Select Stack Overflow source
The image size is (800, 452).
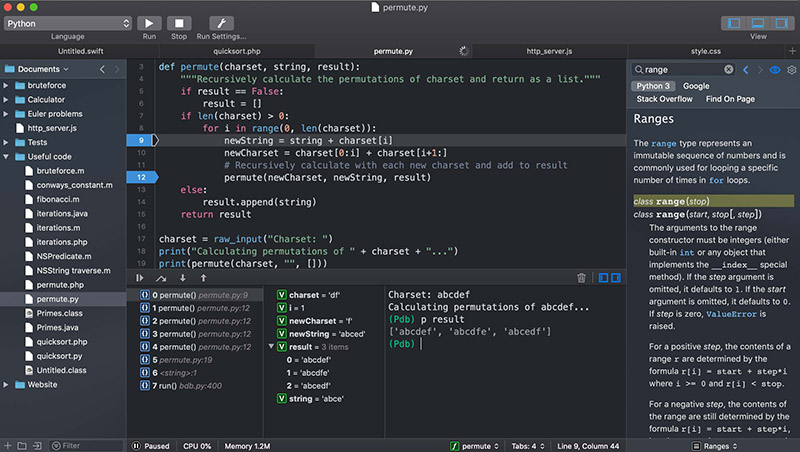click(x=664, y=99)
